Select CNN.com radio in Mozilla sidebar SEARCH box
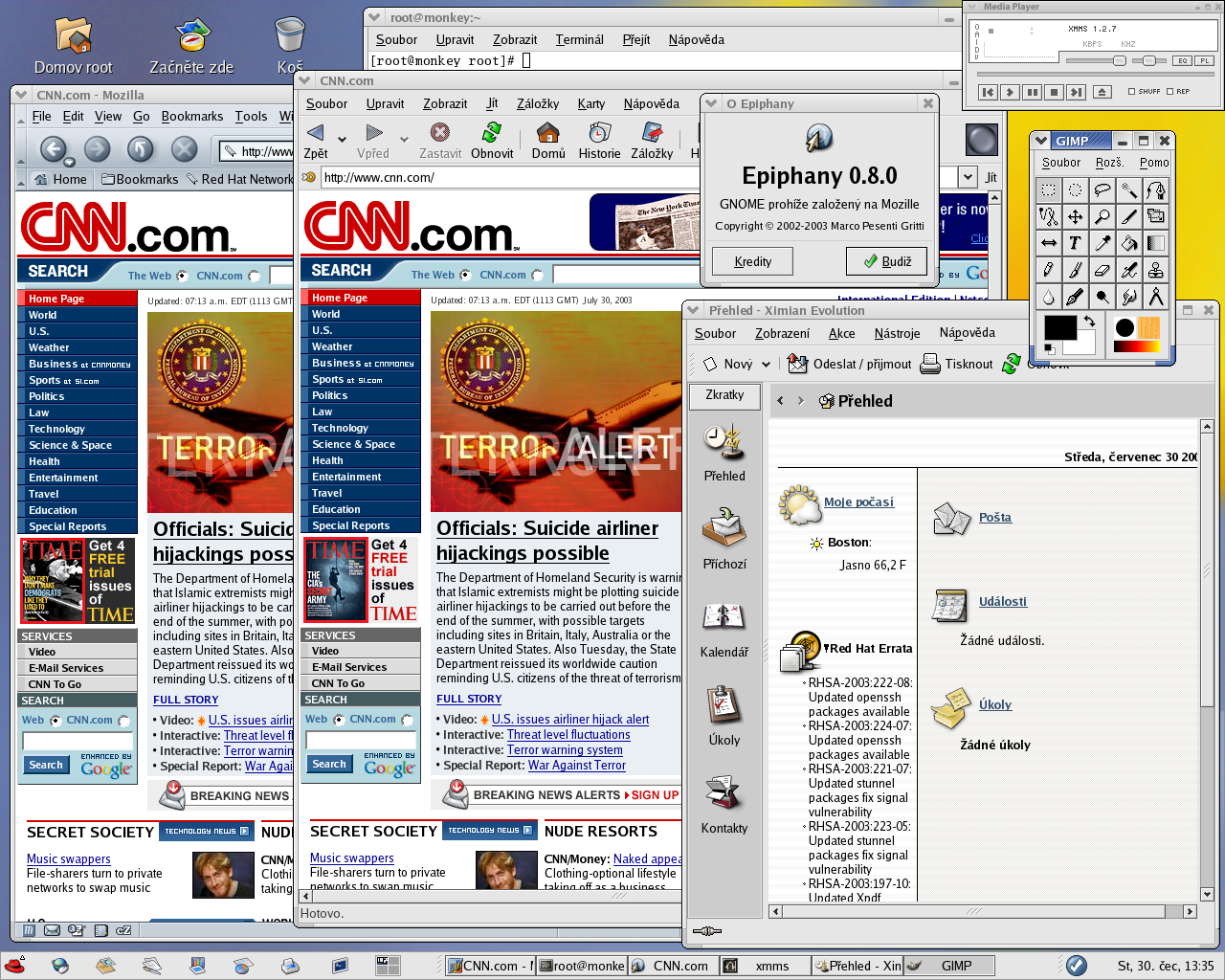Image resolution: width=1225 pixels, height=980 pixels. [123, 721]
